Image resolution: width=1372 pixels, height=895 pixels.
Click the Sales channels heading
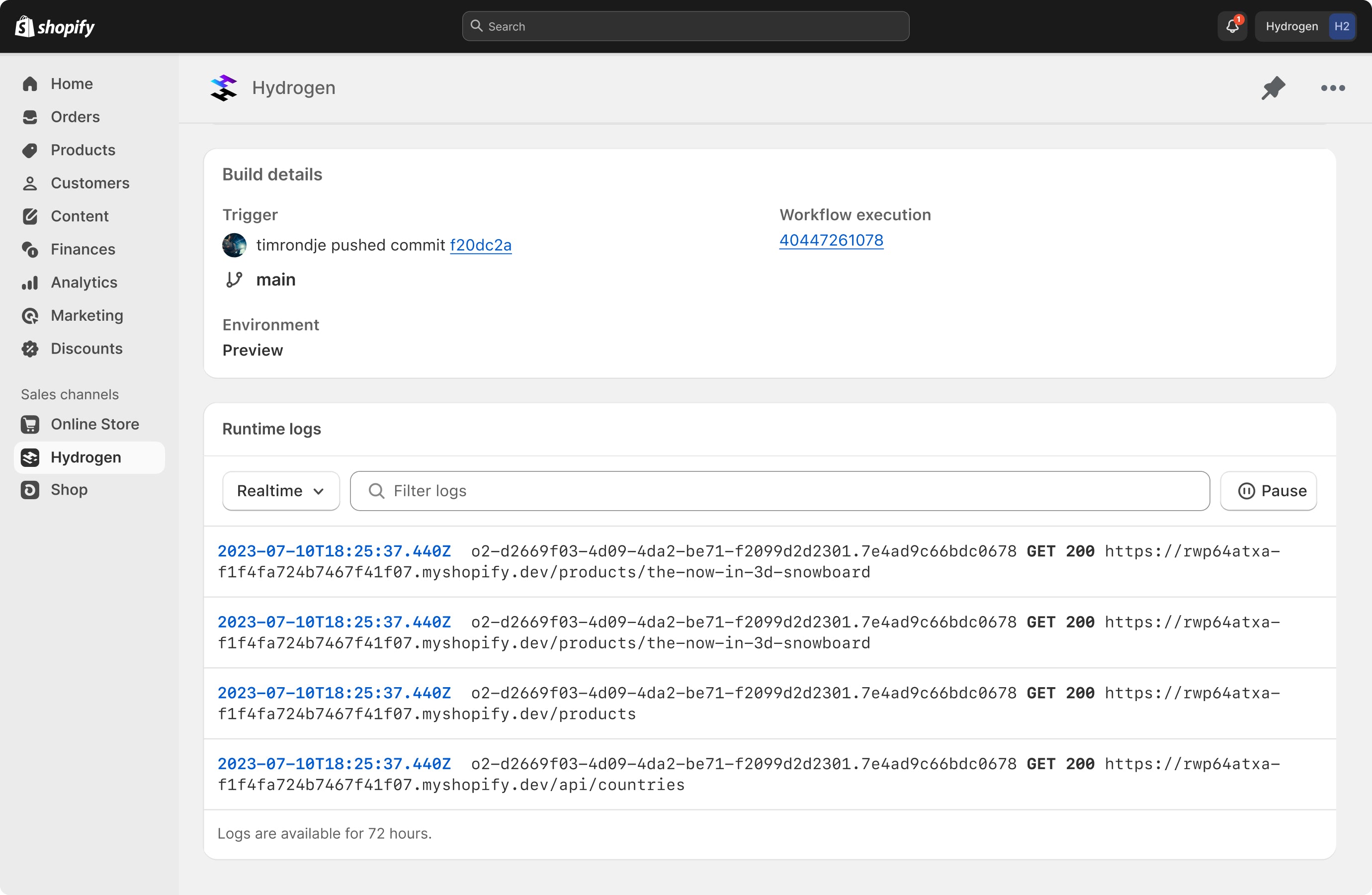70,394
